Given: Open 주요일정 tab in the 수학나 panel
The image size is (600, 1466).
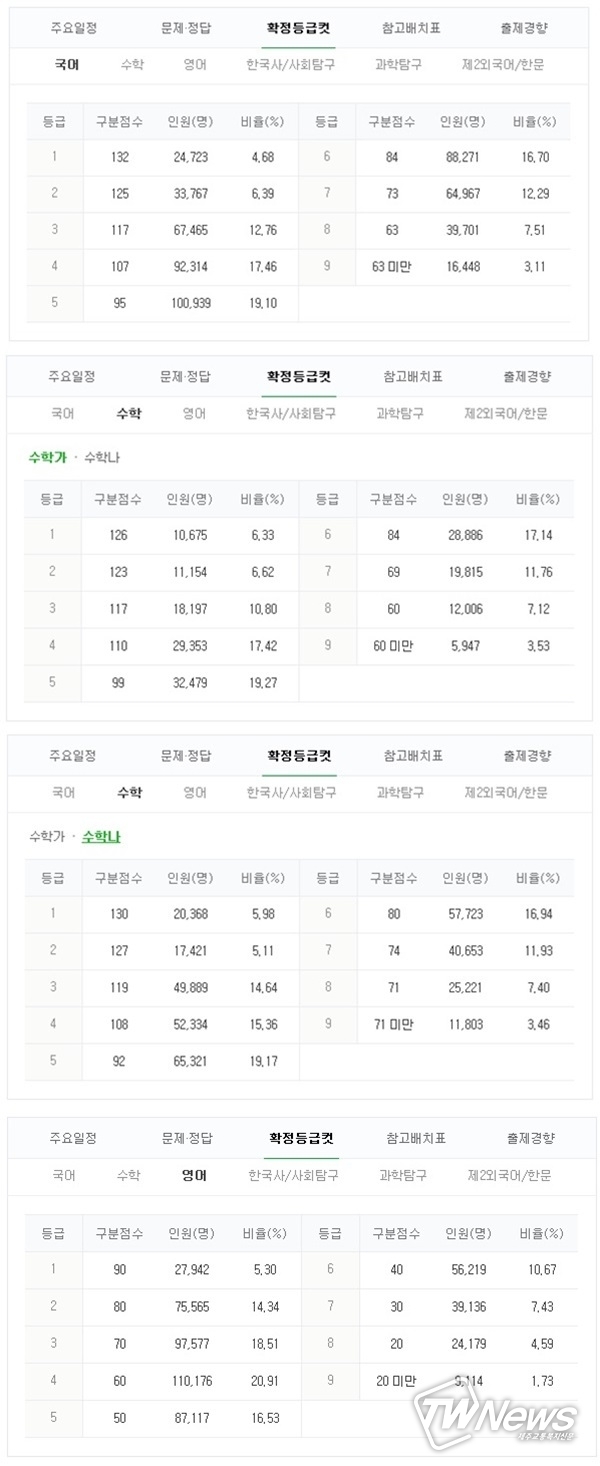Looking at the screenshot, I should tap(72, 756).
